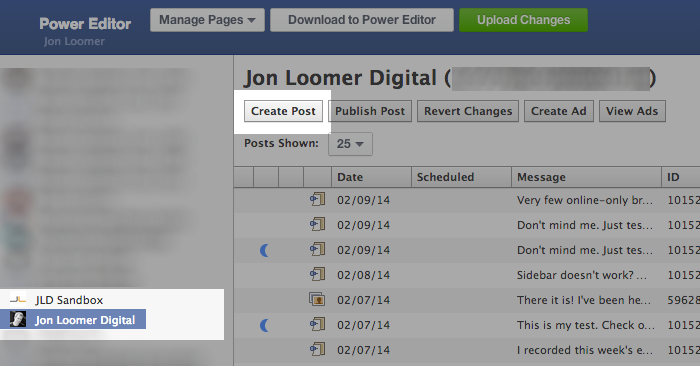Click the Jon Loomer Digital page heading
Image resolution: width=700 pixels, height=366 pixels.
coord(340,79)
